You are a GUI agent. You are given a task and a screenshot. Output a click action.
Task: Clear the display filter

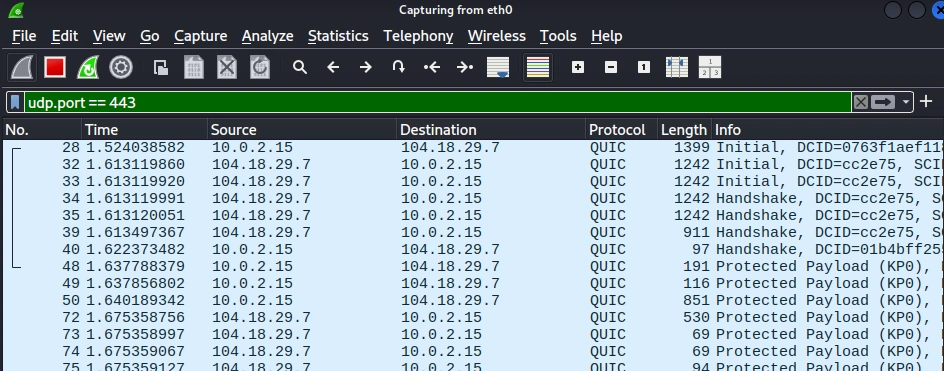tap(861, 102)
